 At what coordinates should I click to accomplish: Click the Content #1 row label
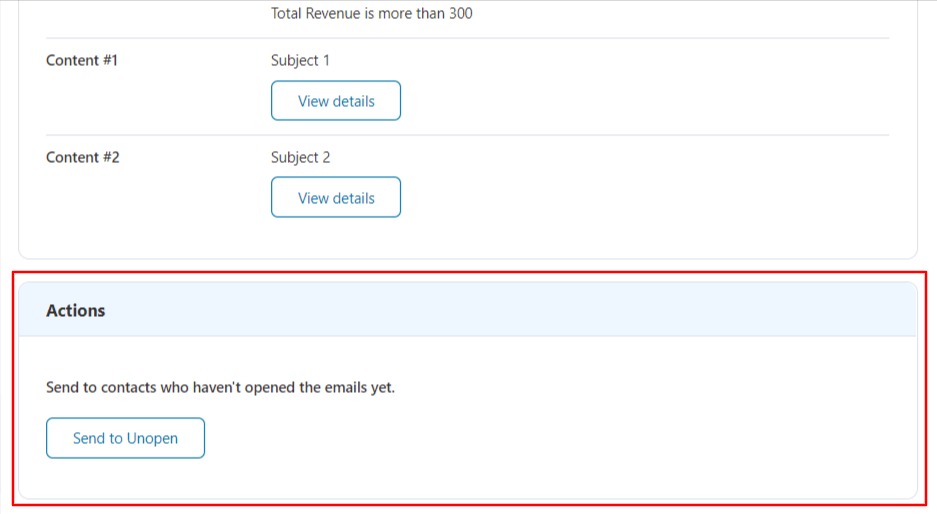point(82,60)
